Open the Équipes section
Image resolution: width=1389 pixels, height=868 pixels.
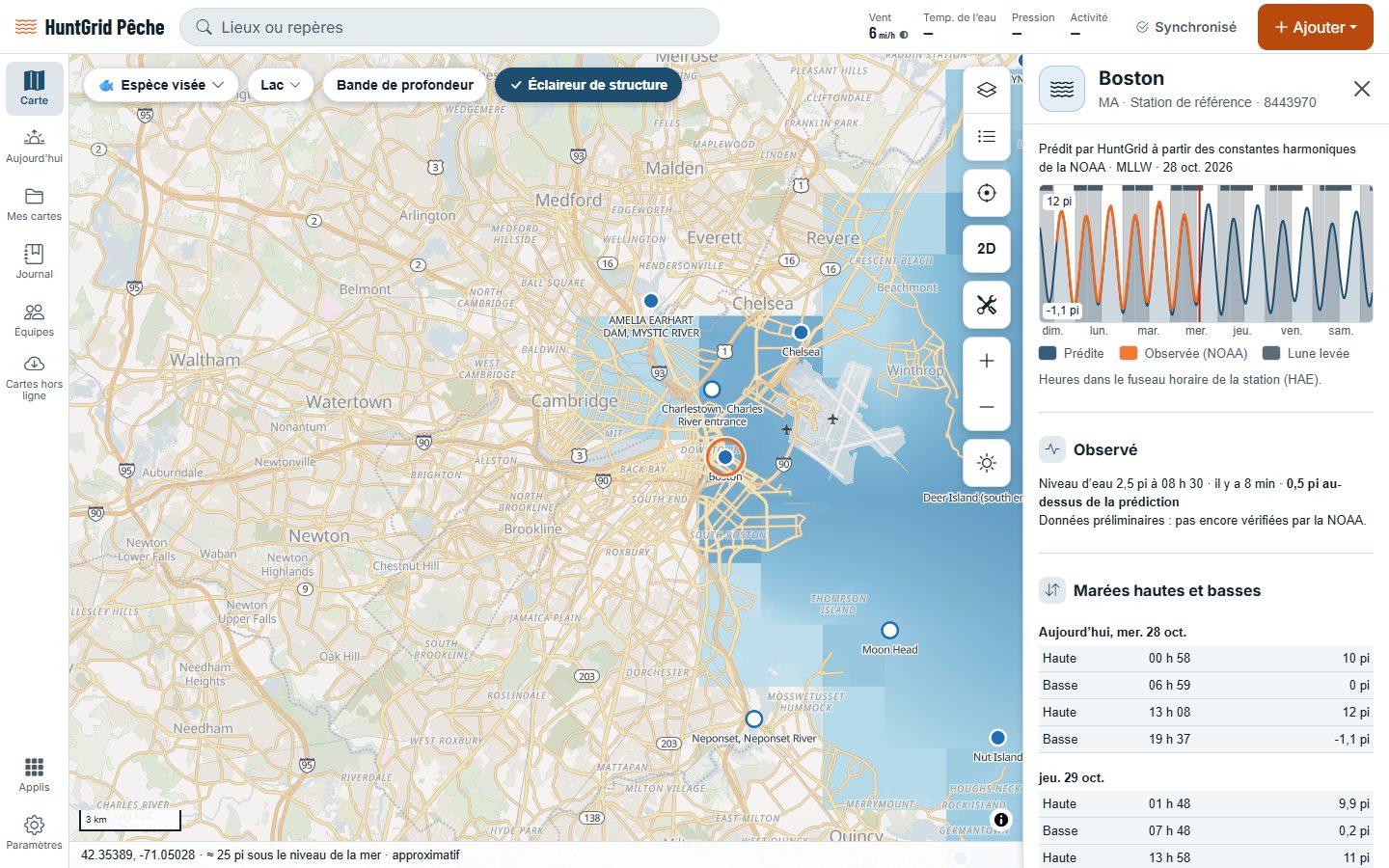tap(34, 320)
